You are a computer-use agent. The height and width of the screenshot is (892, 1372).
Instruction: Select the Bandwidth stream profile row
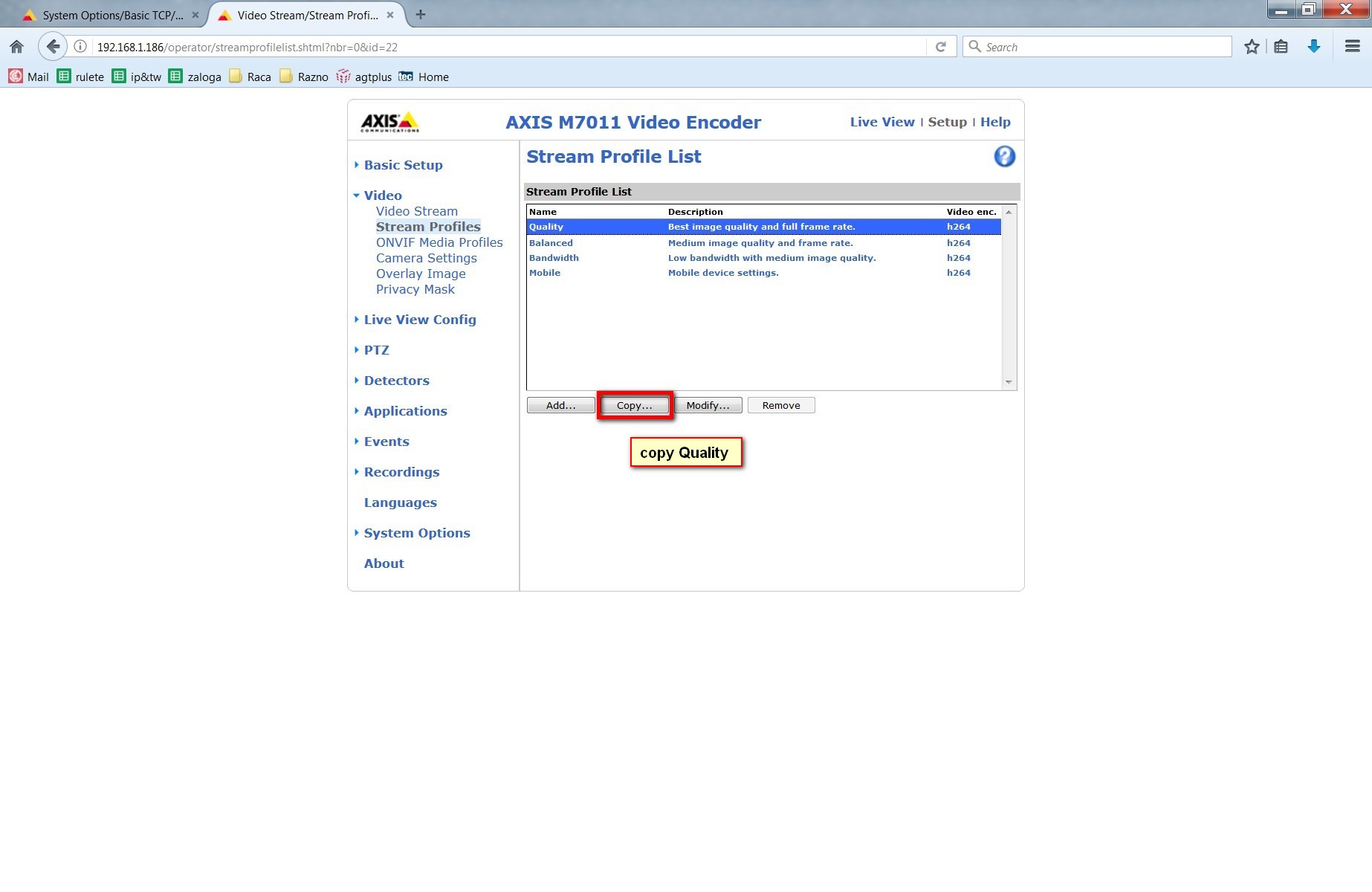coord(764,258)
